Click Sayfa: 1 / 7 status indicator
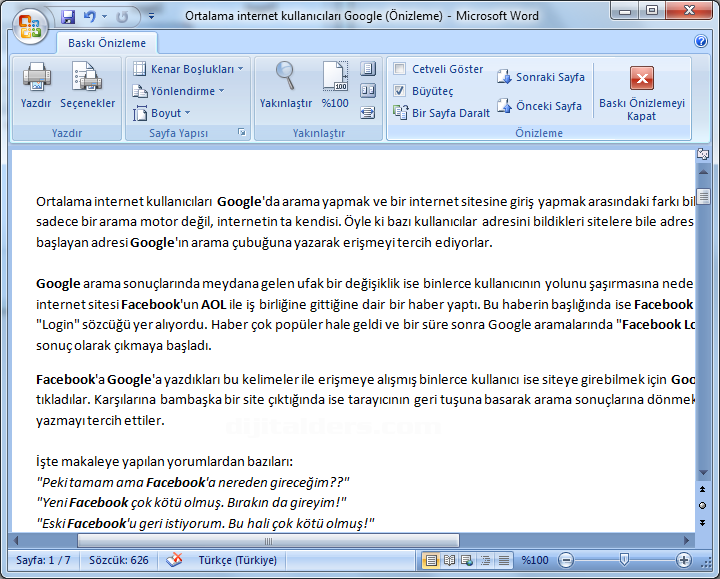Screen dimensions: 720x579 (x=43, y=560)
